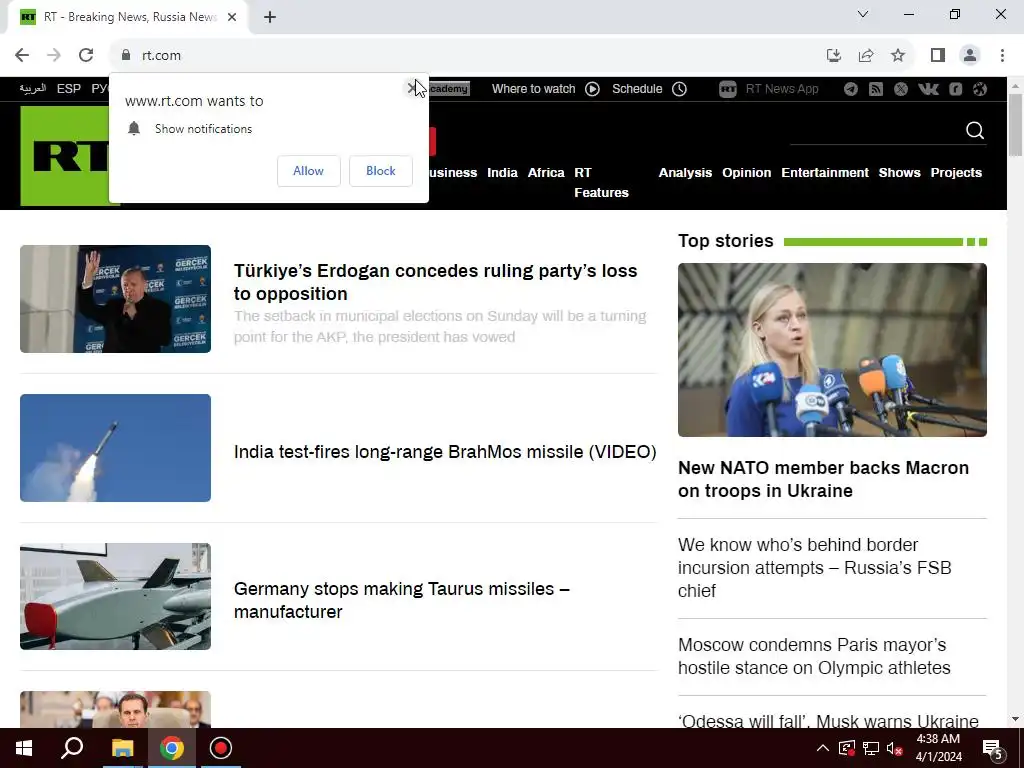Select the RT Breaking News tab

tap(128, 17)
